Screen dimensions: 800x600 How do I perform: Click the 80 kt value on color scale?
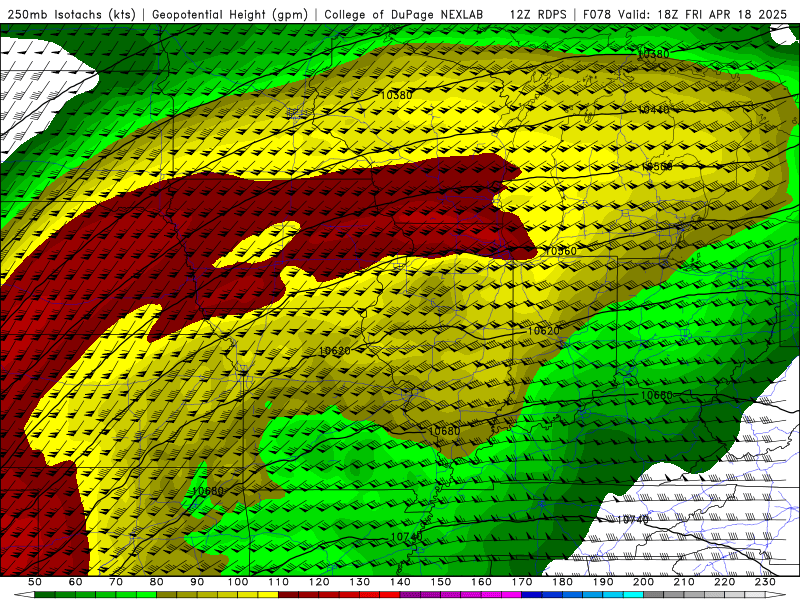click(x=157, y=582)
